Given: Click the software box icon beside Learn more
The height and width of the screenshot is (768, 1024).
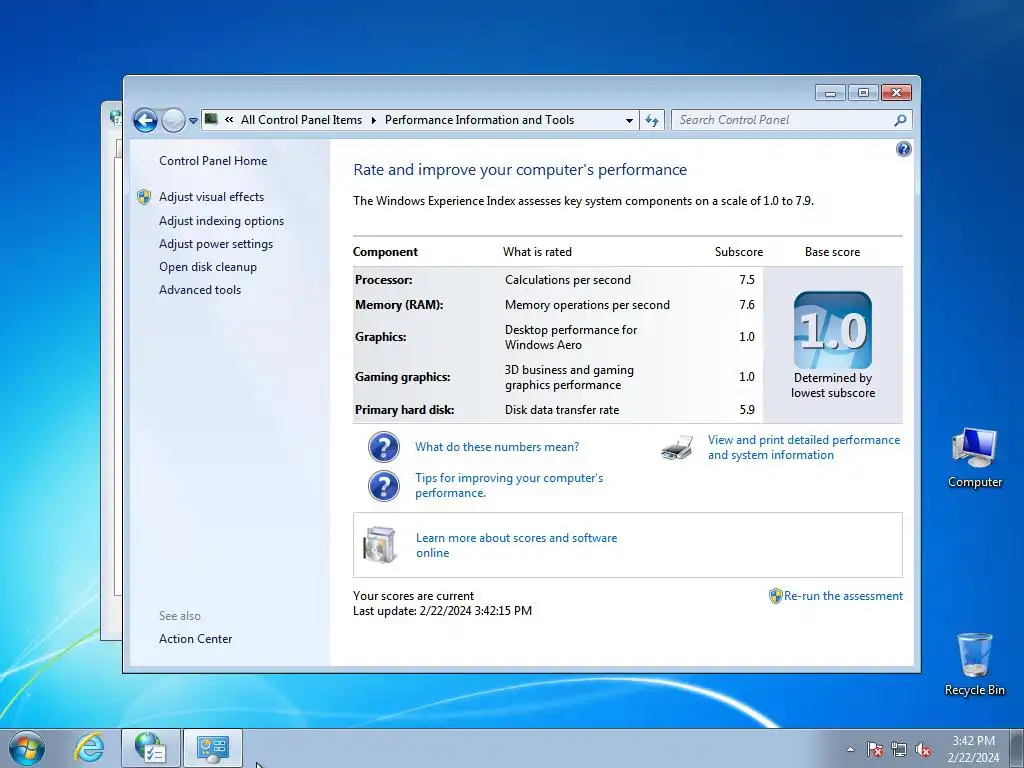Looking at the screenshot, I should [x=381, y=545].
